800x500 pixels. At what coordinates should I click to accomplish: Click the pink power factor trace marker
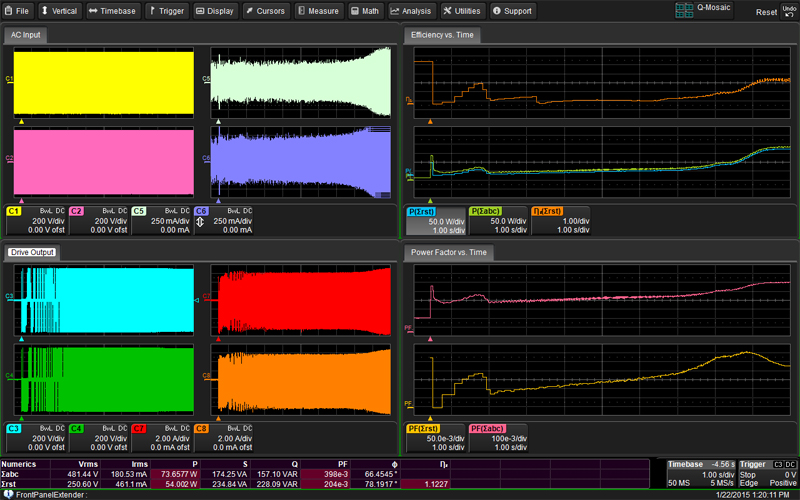click(x=431, y=339)
